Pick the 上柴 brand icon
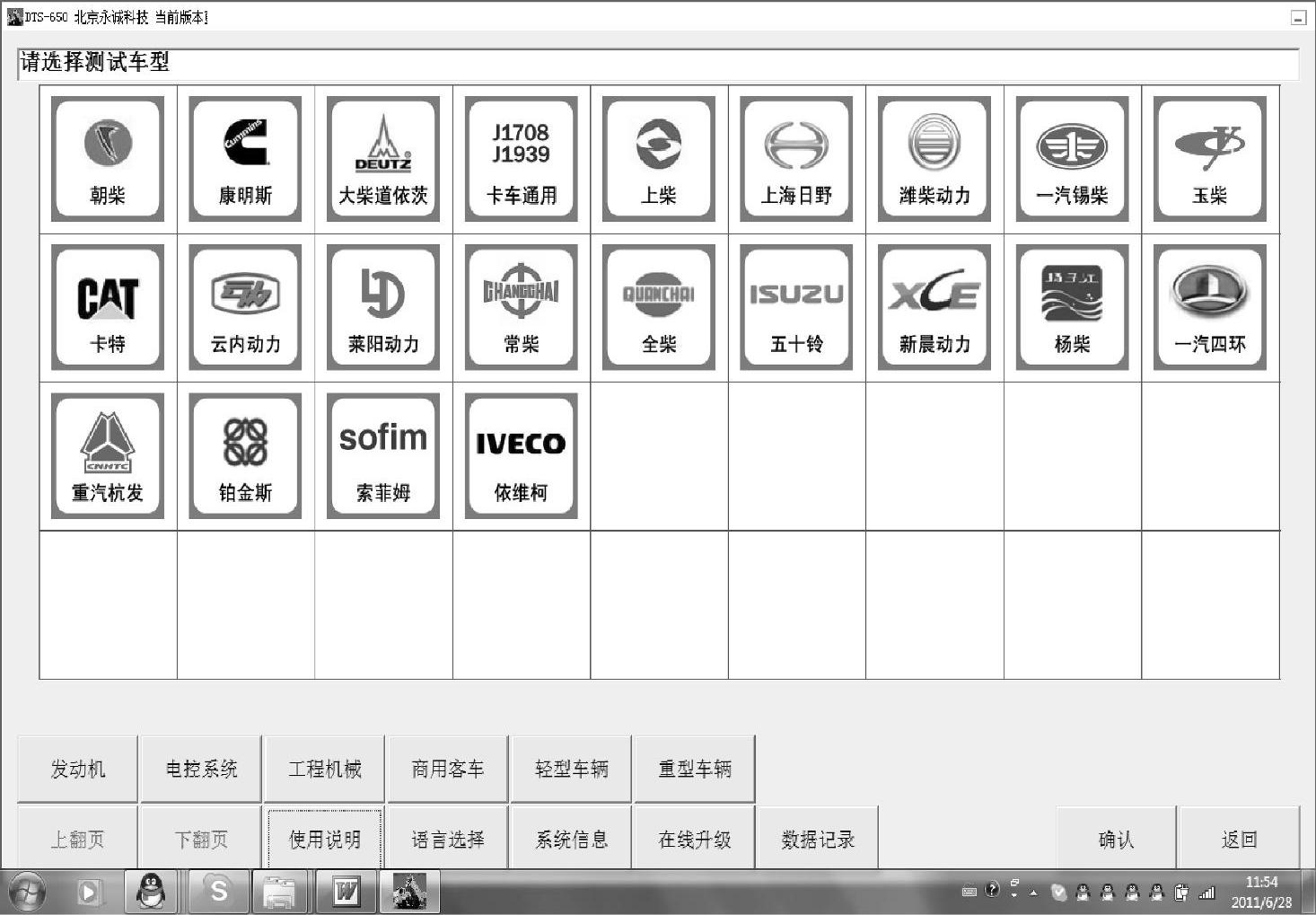Screen dimensions: 1316x915 tap(659, 159)
